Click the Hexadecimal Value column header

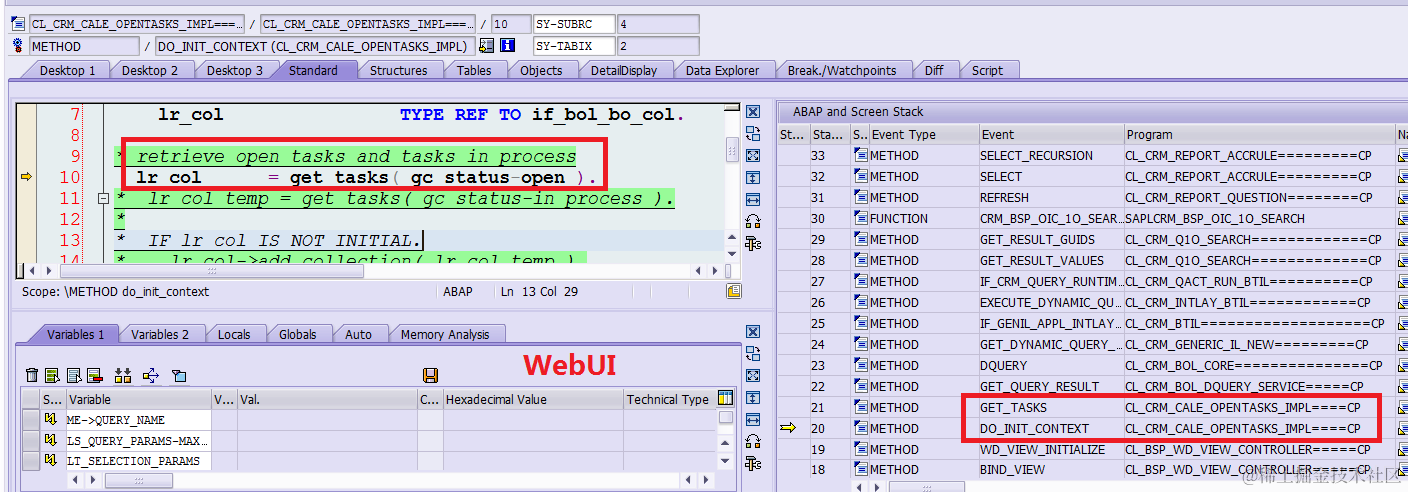(531, 399)
